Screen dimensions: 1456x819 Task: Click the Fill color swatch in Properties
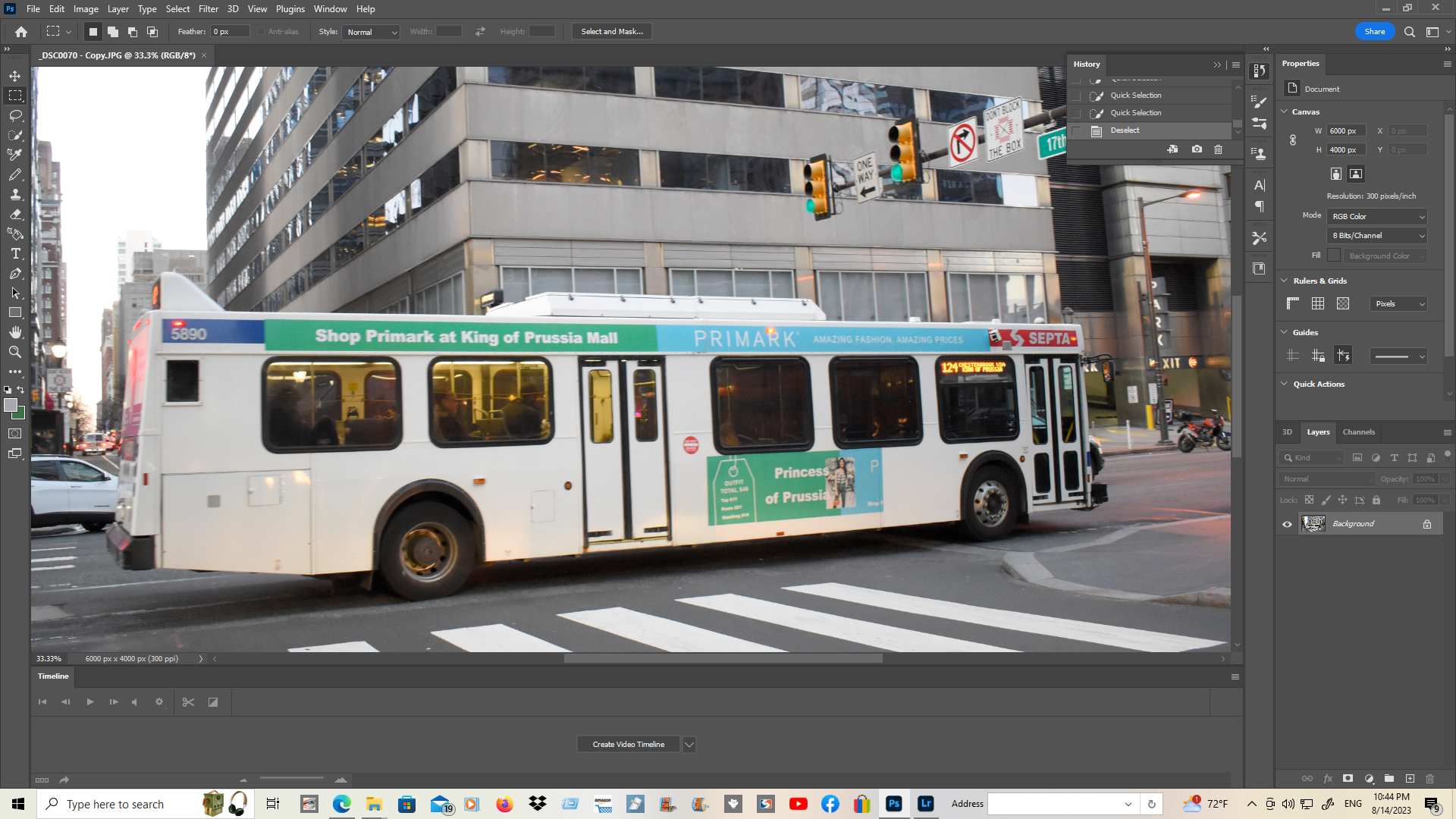pos(1334,256)
